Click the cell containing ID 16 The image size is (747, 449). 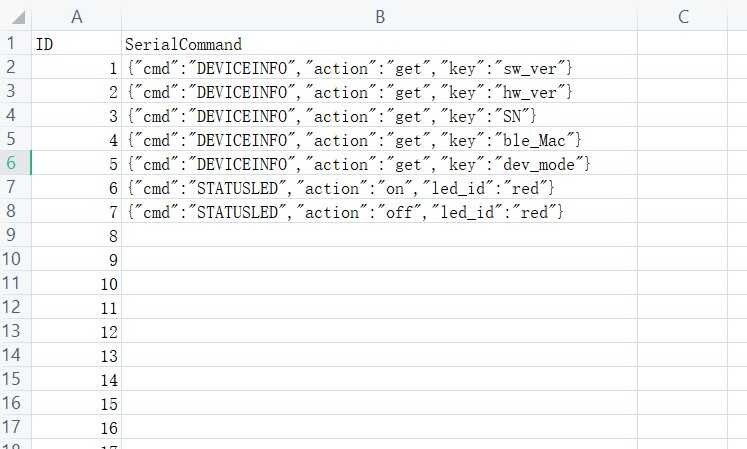[x=77, y=427]
